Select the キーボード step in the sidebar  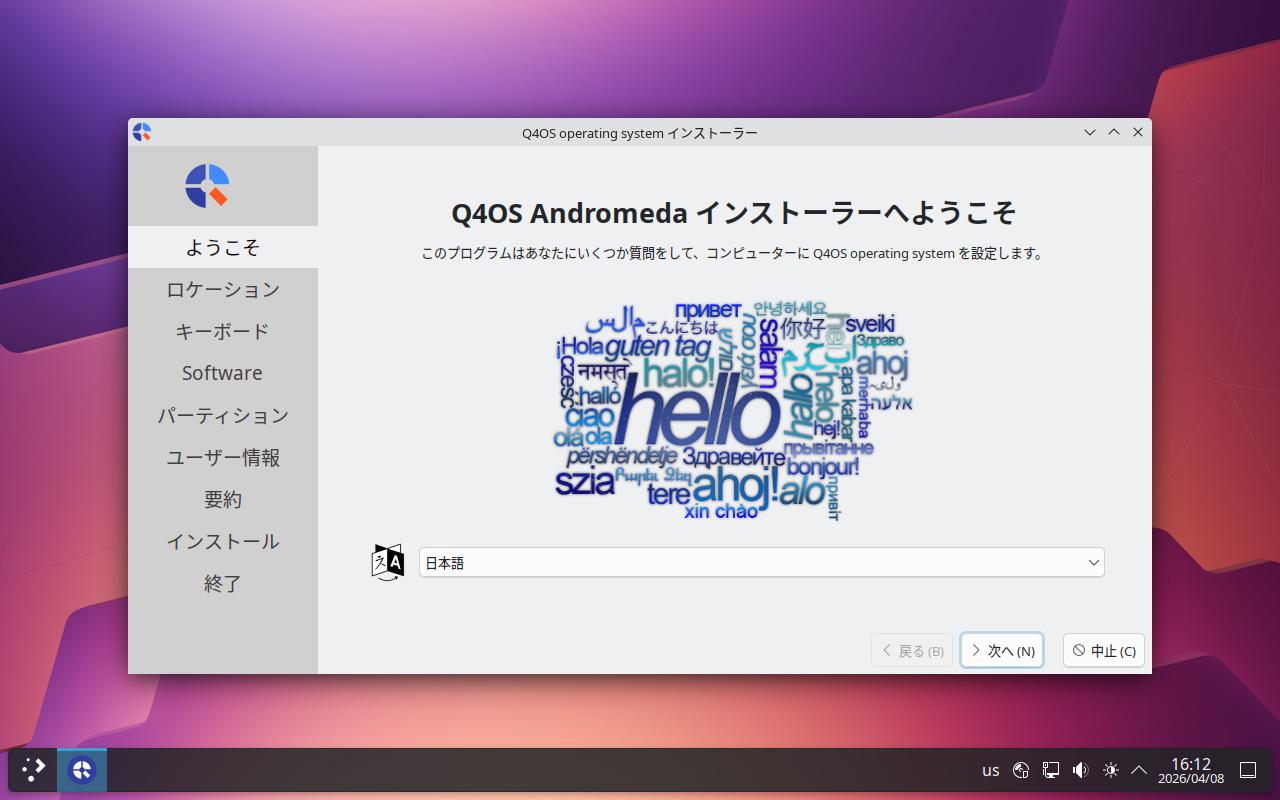click(x=223, y=332)
